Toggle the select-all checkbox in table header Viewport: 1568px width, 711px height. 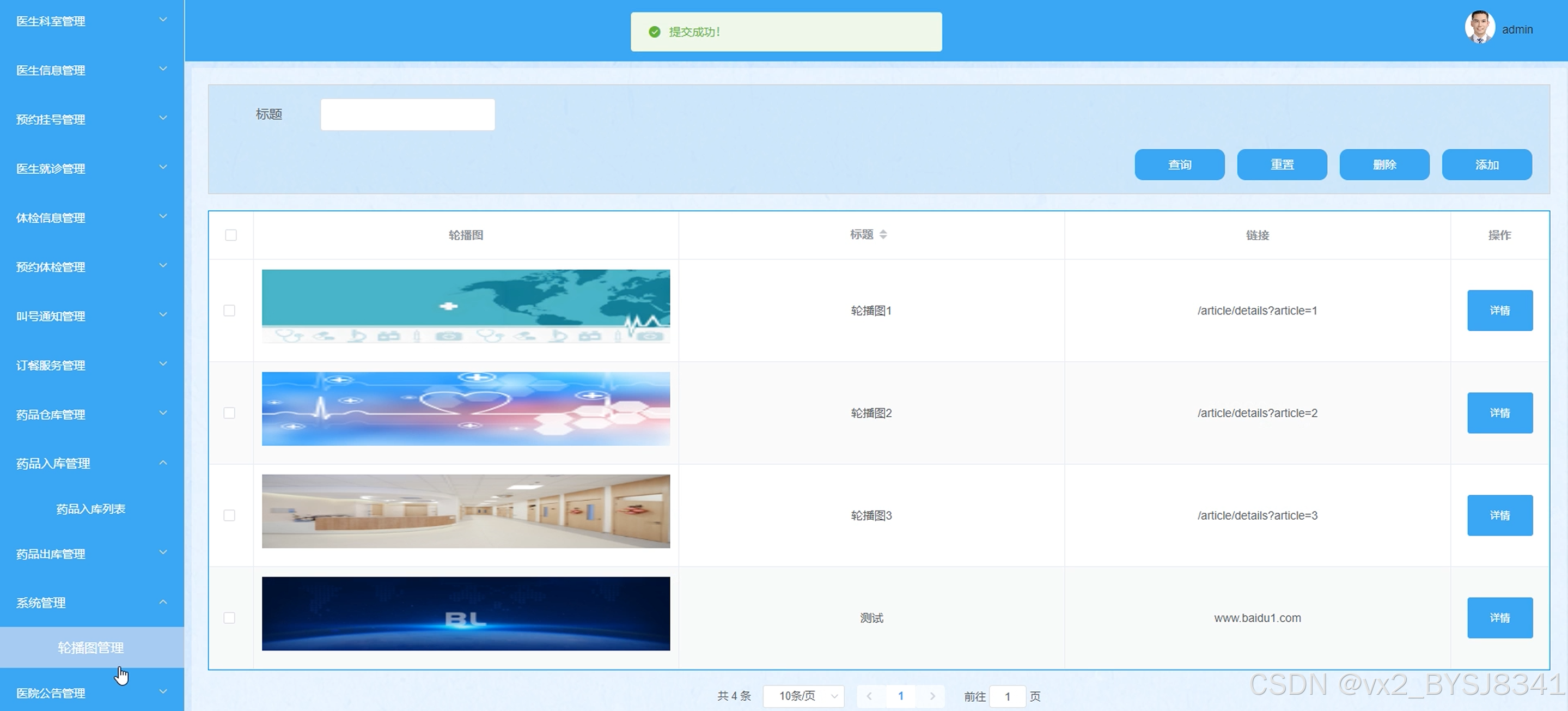click(231, 235)
